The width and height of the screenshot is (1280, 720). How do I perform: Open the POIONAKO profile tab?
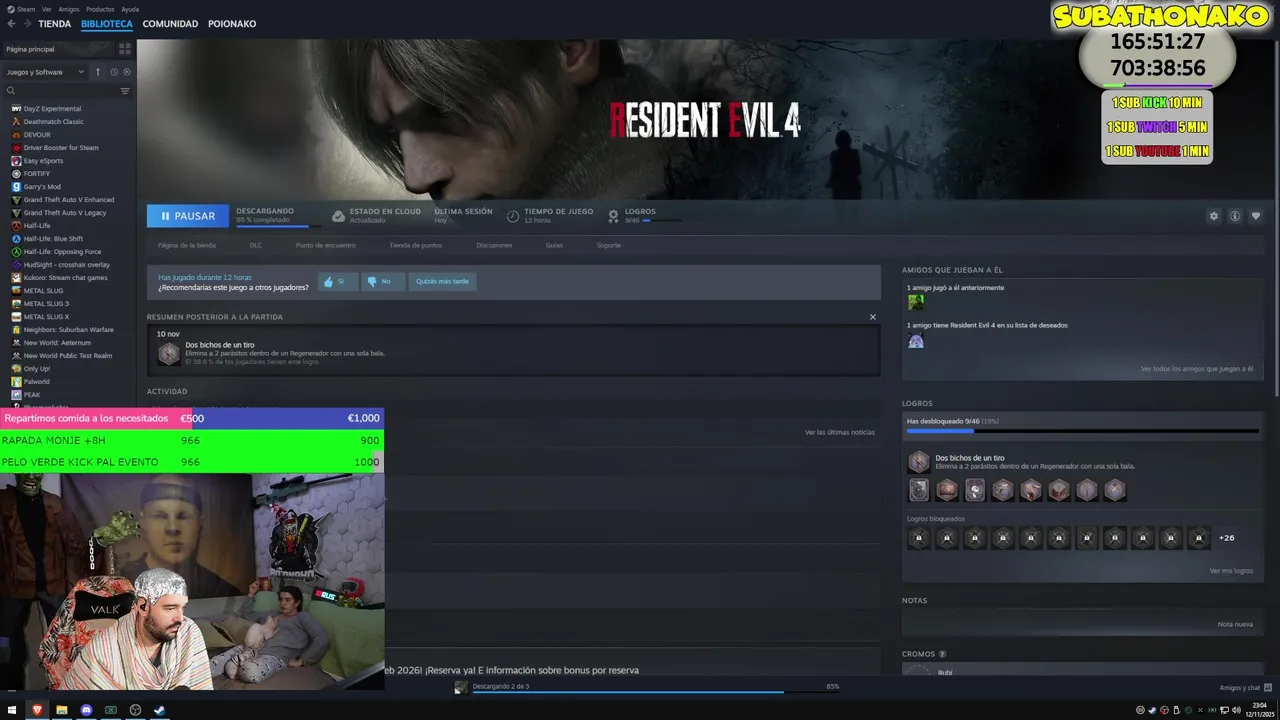[x=232, y=24]
